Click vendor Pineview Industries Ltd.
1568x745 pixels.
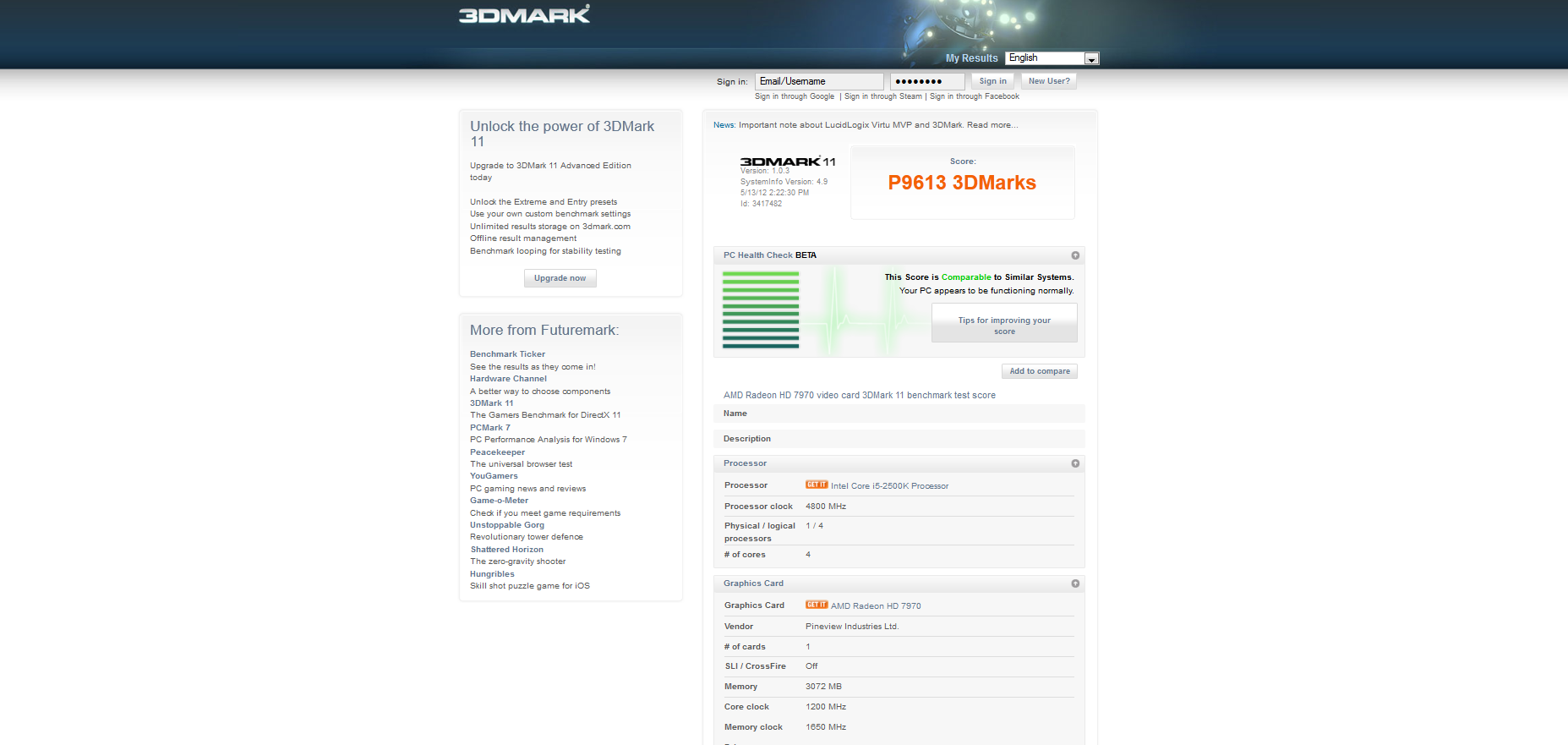[852, 627]
